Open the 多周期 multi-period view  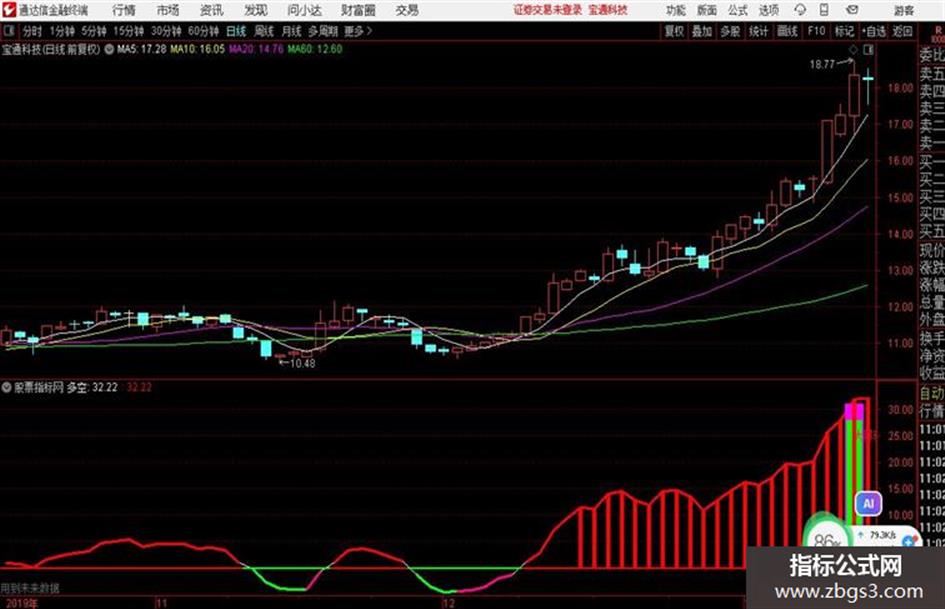coord(323,31)
